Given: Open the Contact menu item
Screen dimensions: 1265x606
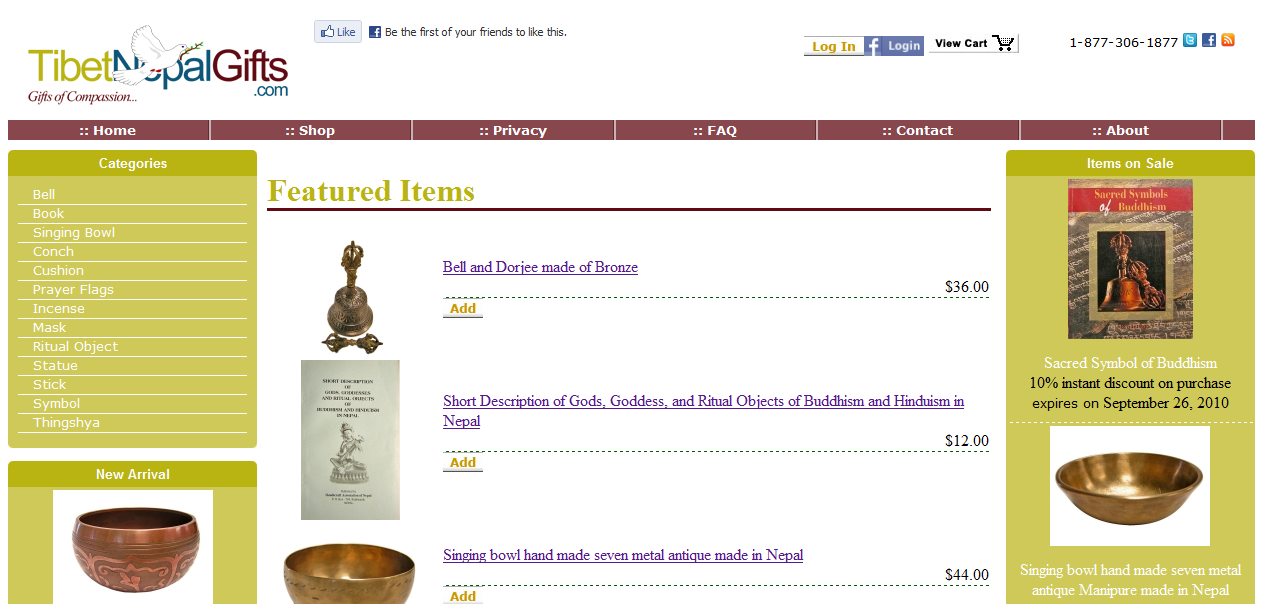Looking at the screenshot, I should 918,130.
